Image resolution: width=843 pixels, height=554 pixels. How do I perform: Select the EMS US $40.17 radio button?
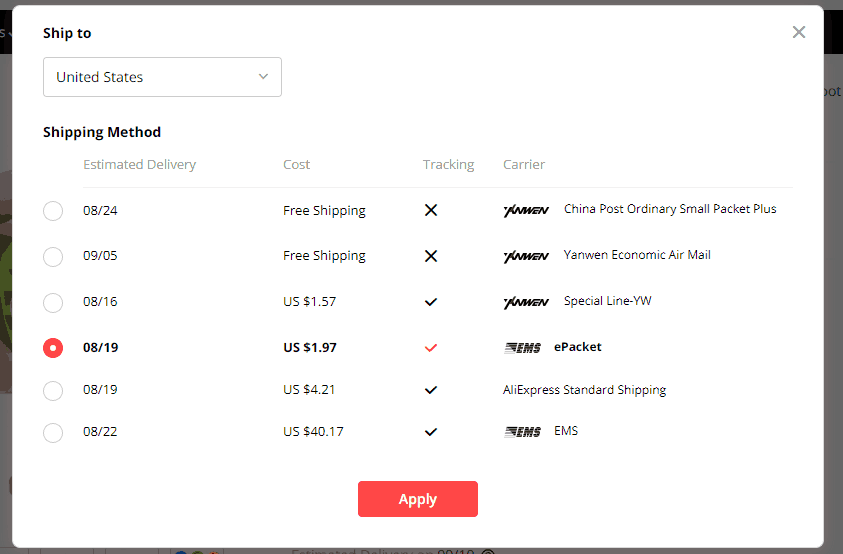point(53,432)
